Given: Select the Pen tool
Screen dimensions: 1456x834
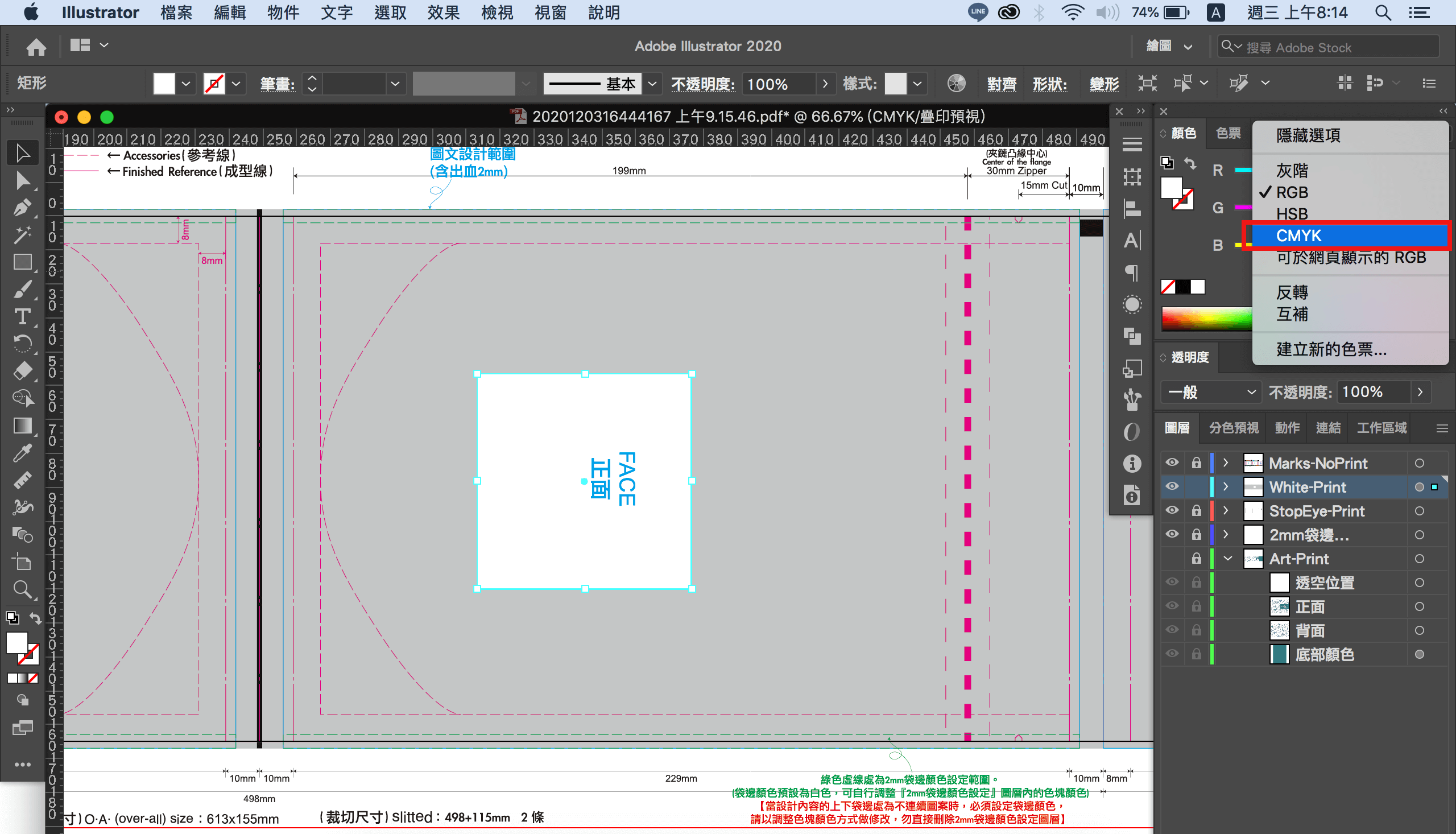Looking at the screenshot, I should tap(22, 207).
